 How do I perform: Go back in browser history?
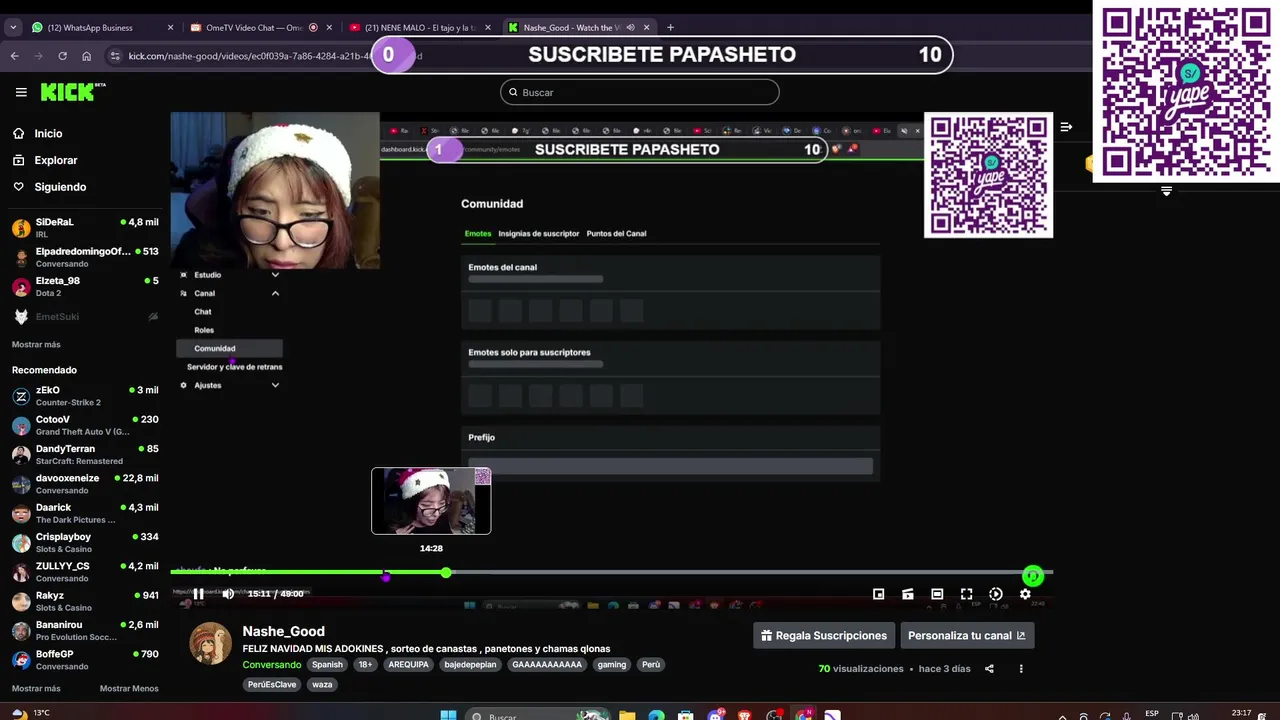14,56
